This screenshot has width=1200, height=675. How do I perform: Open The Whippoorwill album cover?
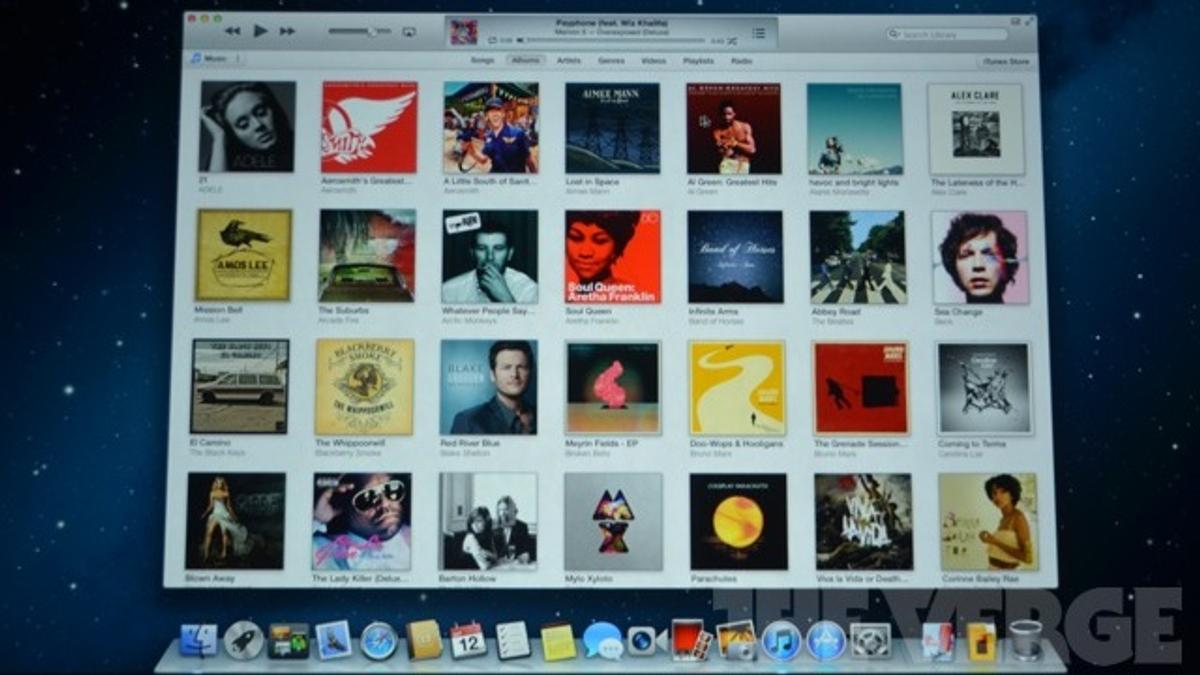tap(364, 386)
